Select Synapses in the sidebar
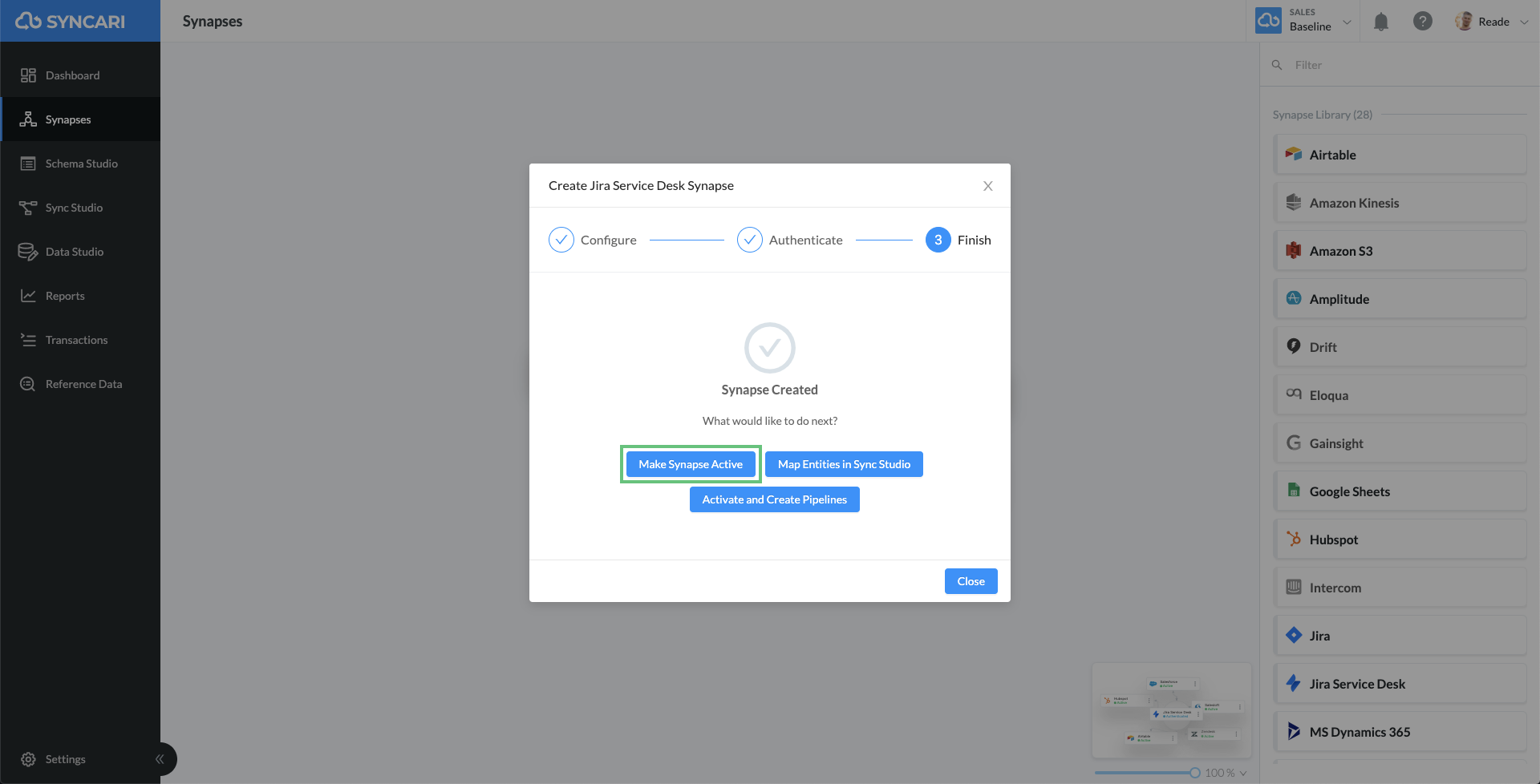1540x784 pixels. coord(80,119)
